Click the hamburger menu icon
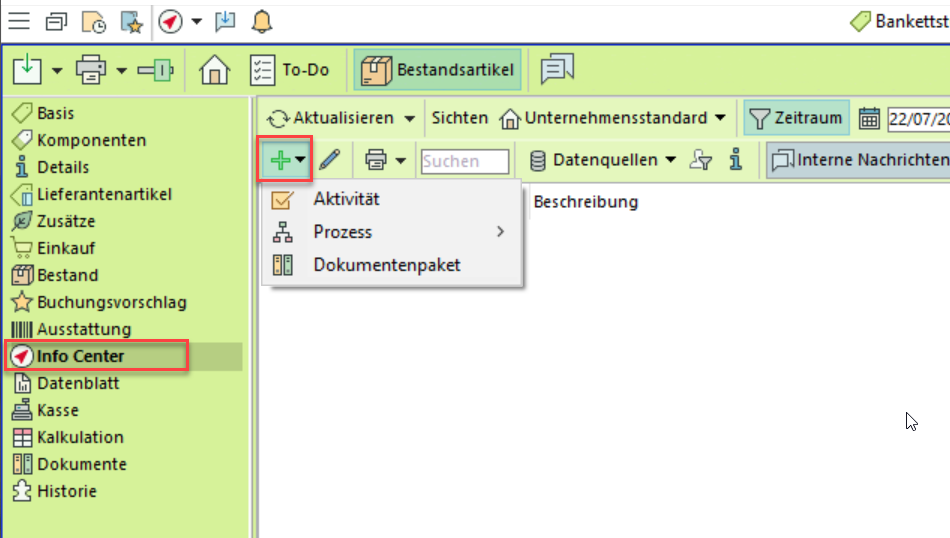 (x=19, y=21)
